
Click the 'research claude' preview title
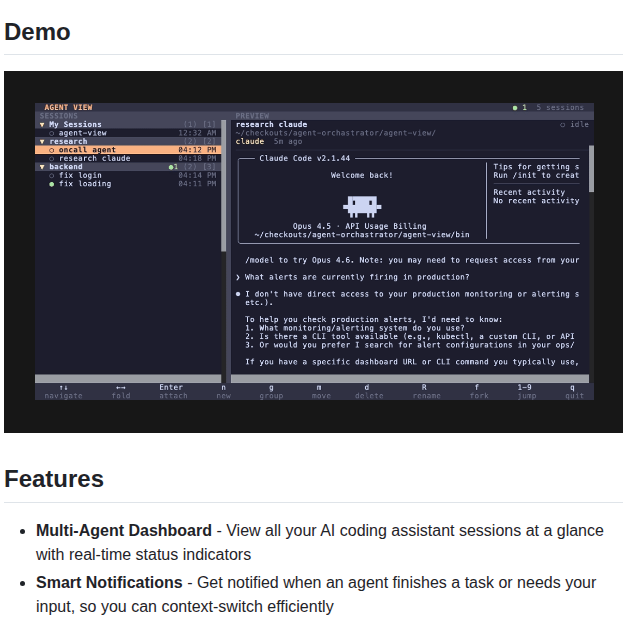point(271,124)
